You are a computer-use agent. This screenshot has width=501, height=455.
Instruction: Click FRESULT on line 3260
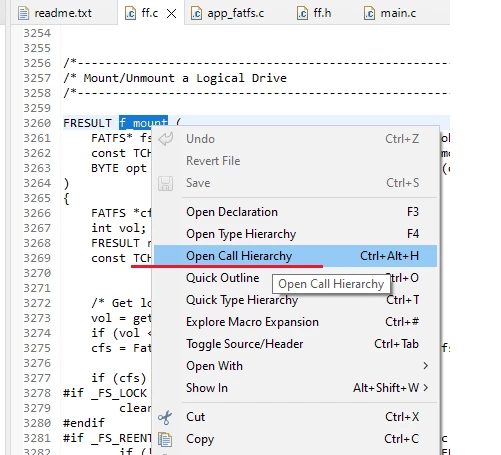tap(87, 123)
